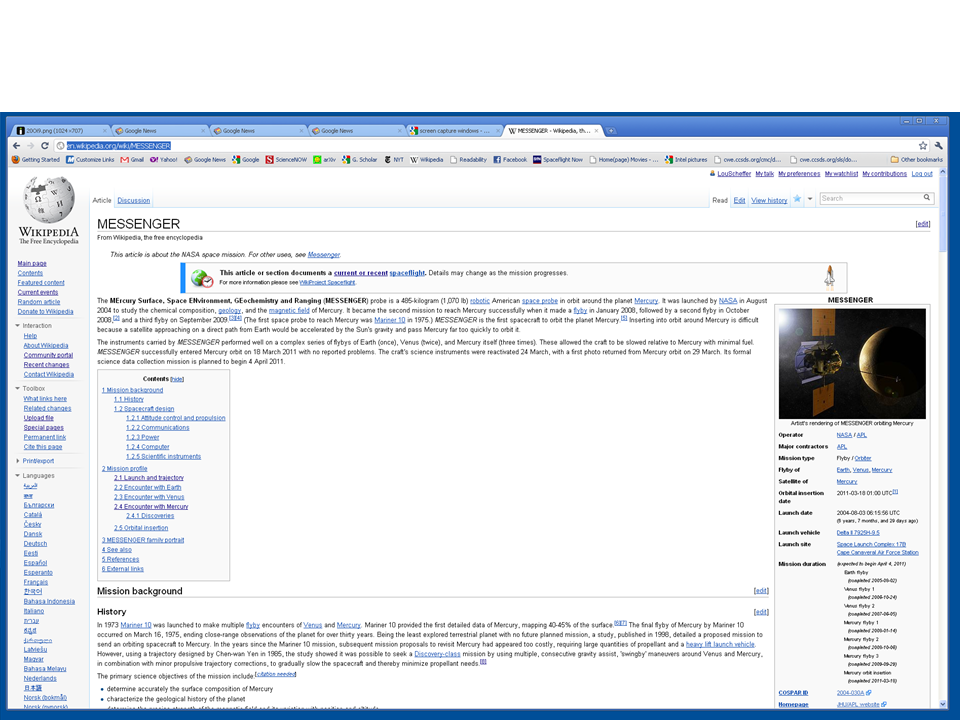The width and height of the screenshot is (960, 720).
Task: Open the arXiv bookmark
Action: pos(324,160)
